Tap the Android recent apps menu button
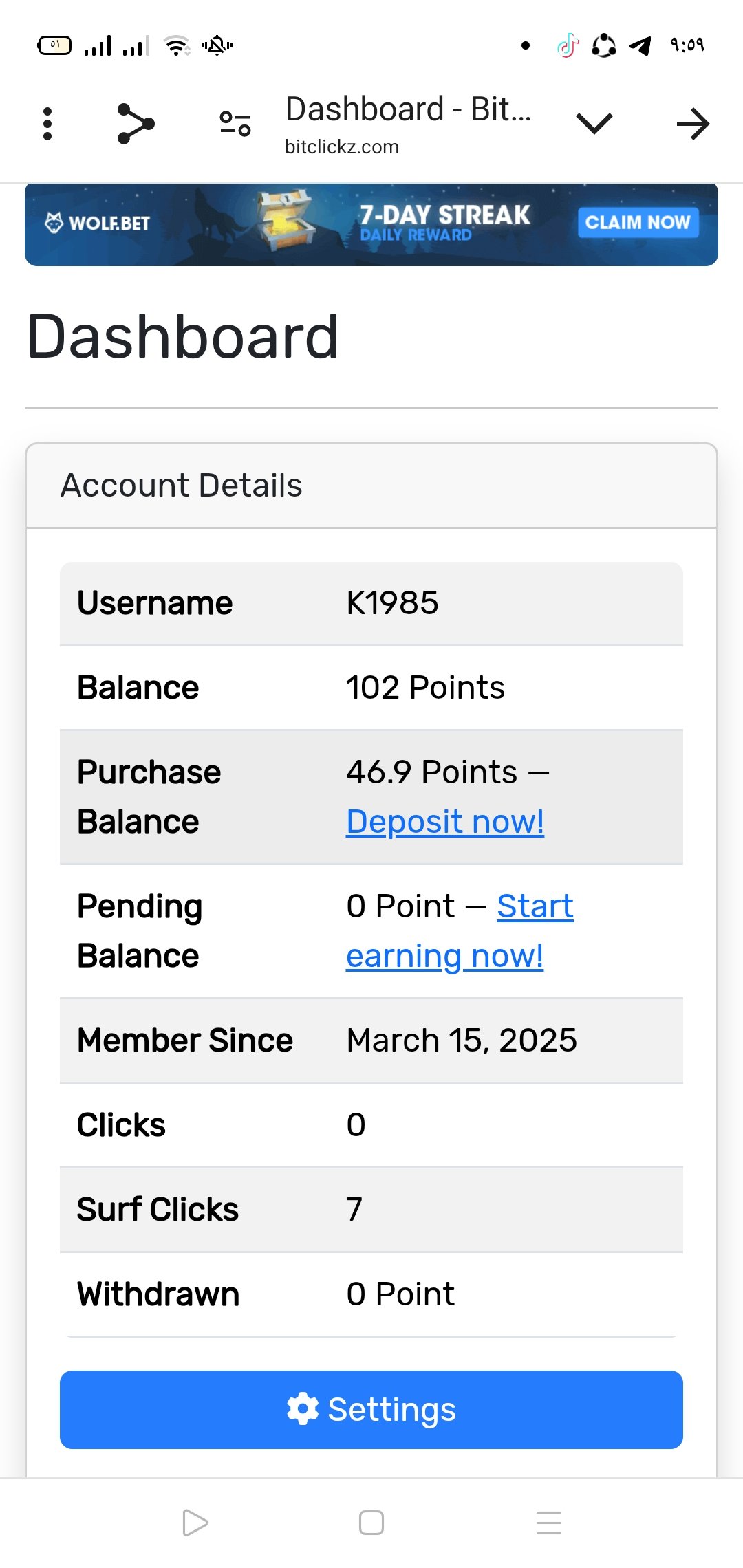Screen dimensions: 743x1568 pyautogui.click(x=549, y=1523)
